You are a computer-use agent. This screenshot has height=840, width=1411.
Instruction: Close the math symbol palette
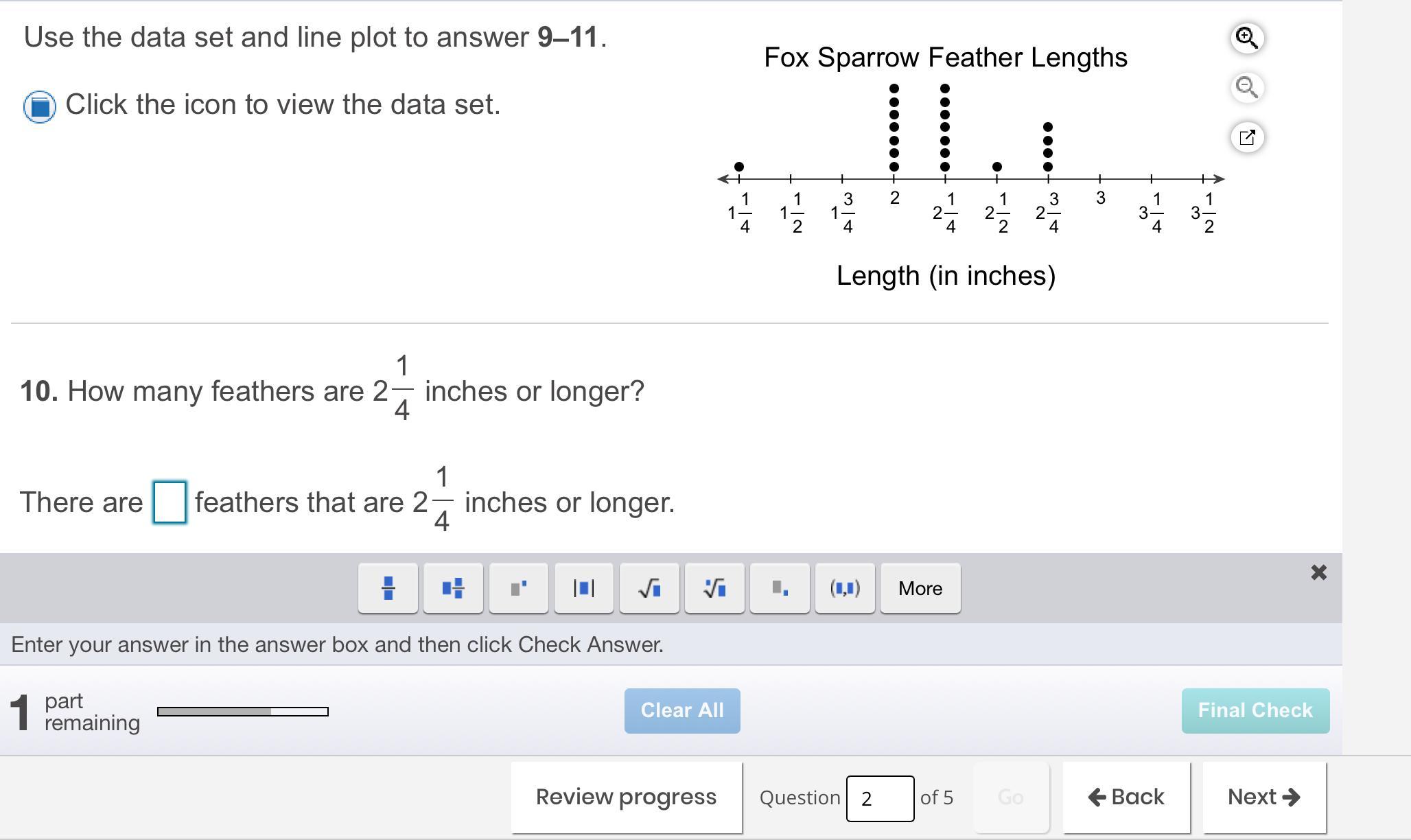pyautogui.click(x=1318, y=572)
